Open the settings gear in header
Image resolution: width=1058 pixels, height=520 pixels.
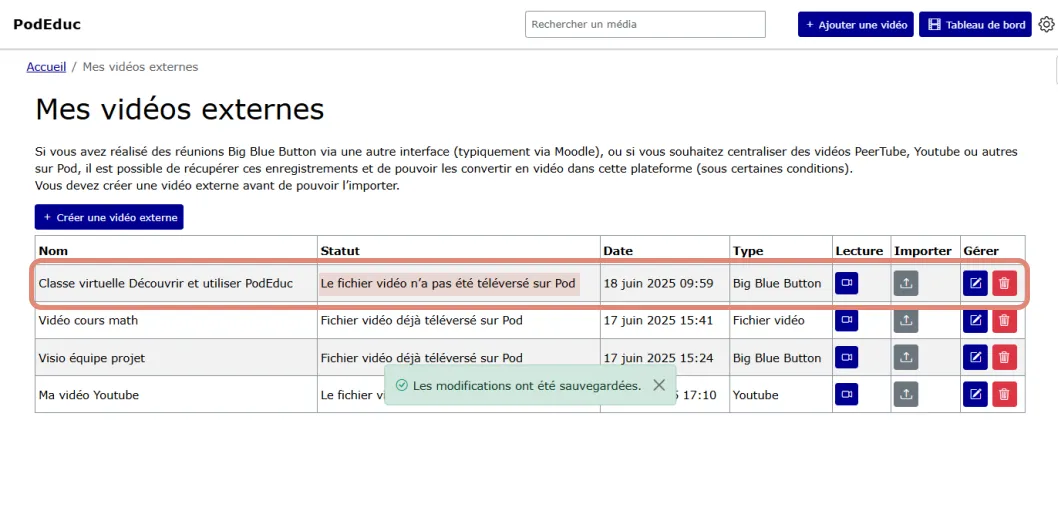pos(1046,24)
